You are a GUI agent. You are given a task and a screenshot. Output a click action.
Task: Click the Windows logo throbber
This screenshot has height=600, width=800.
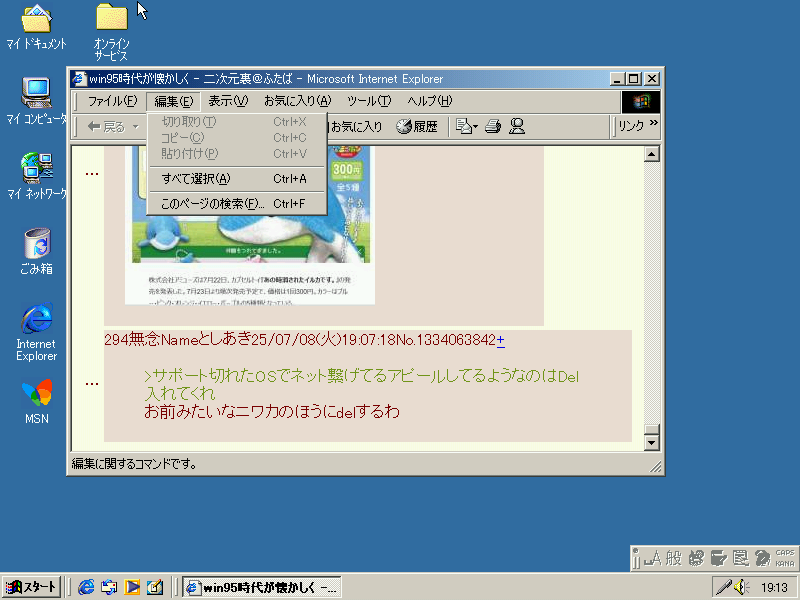pyautogui.click(x=641, y=101)
